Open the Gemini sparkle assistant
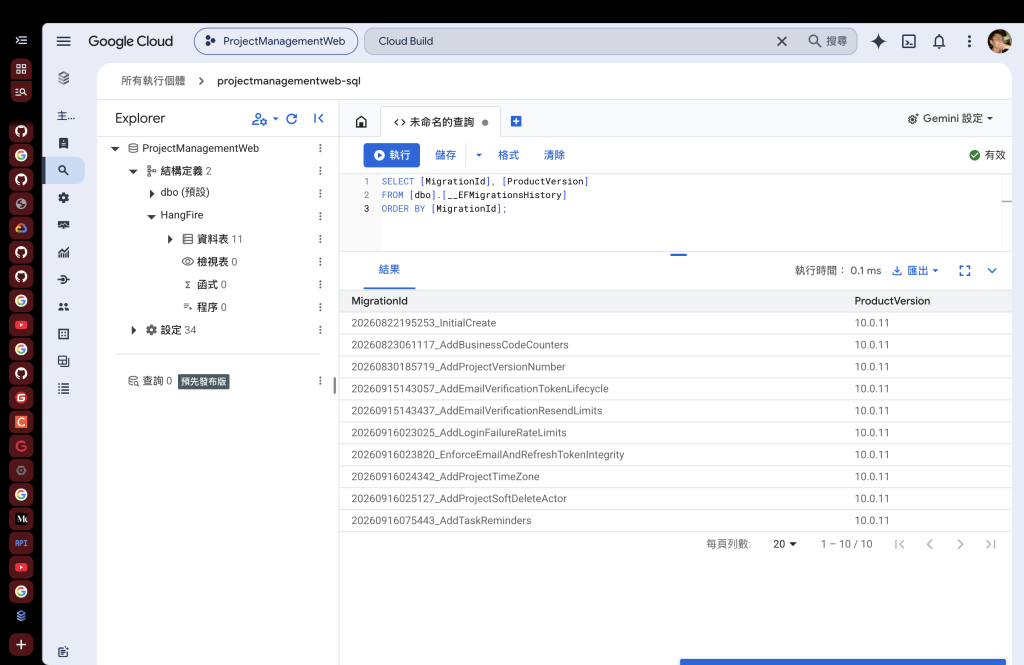This screenshot has width=1024, height=665. coord(878,41)
